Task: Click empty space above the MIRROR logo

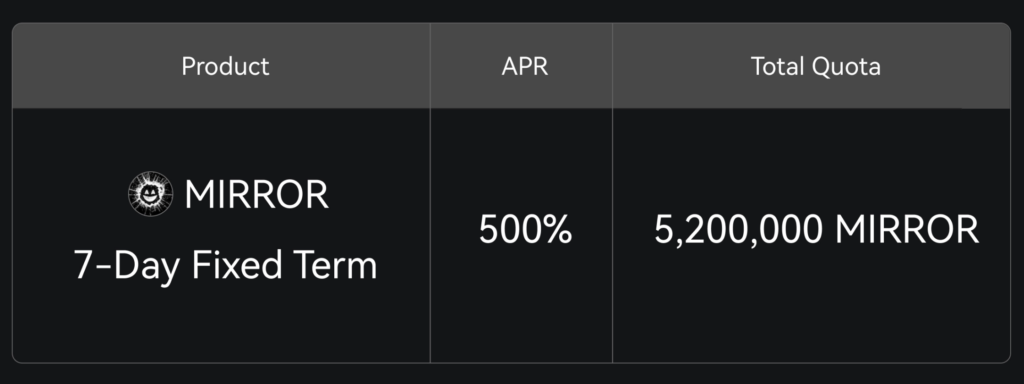Action: point(151,138)
